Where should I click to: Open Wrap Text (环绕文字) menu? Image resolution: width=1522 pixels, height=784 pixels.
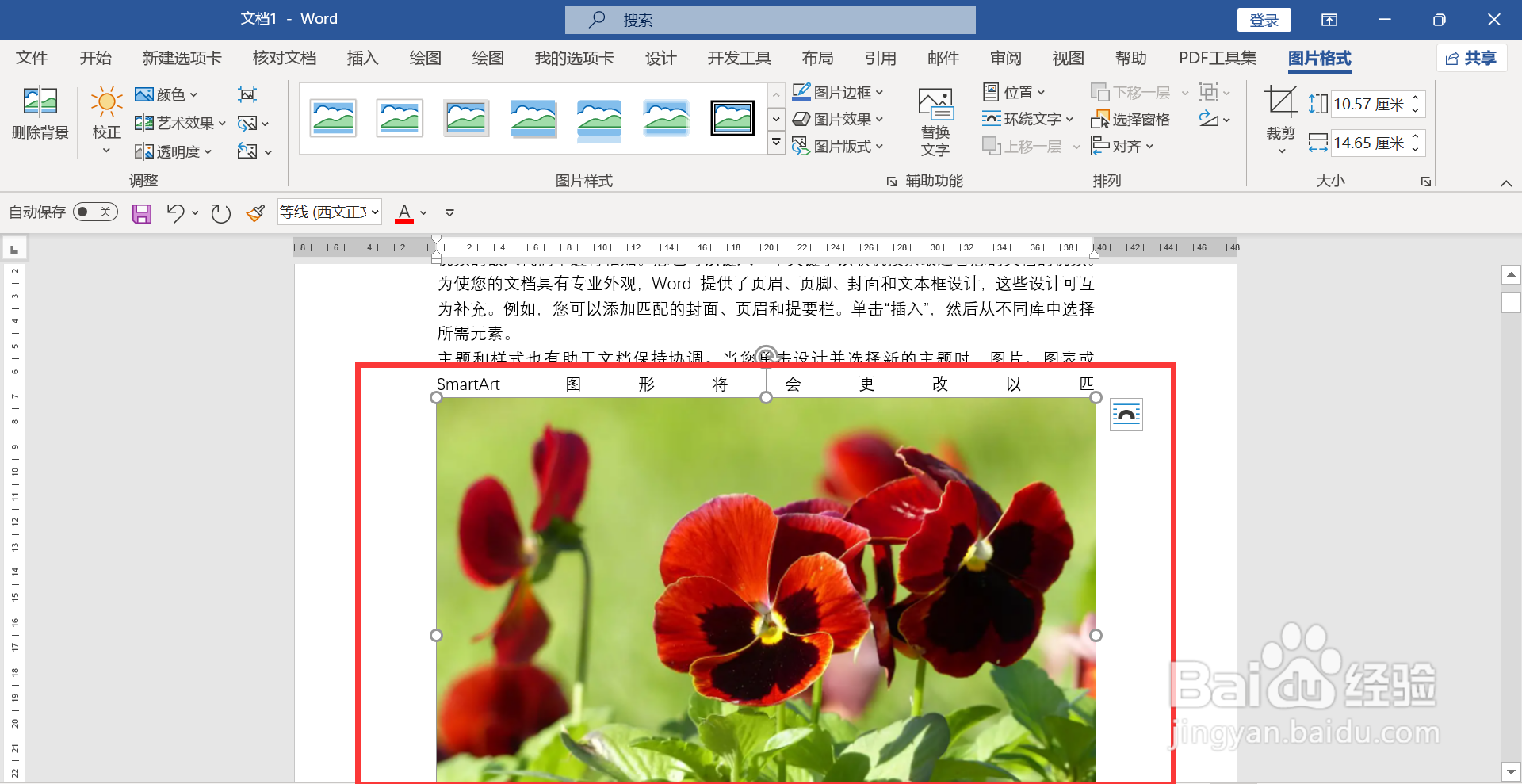click(1028, 119)
